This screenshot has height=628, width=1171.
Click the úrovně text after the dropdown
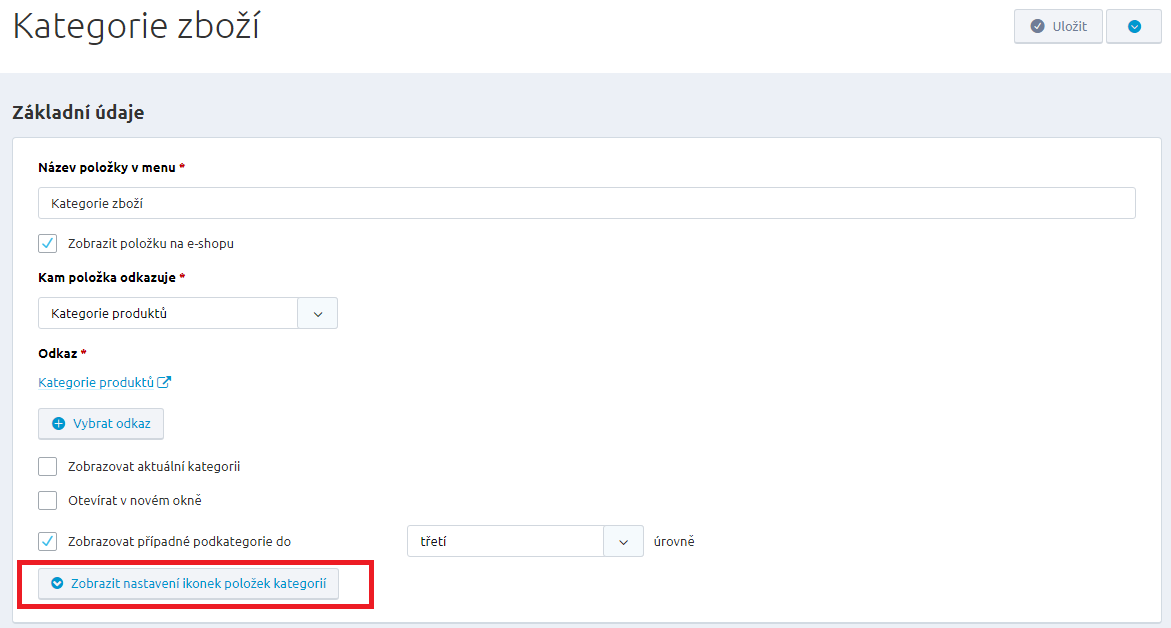point(674,541)
